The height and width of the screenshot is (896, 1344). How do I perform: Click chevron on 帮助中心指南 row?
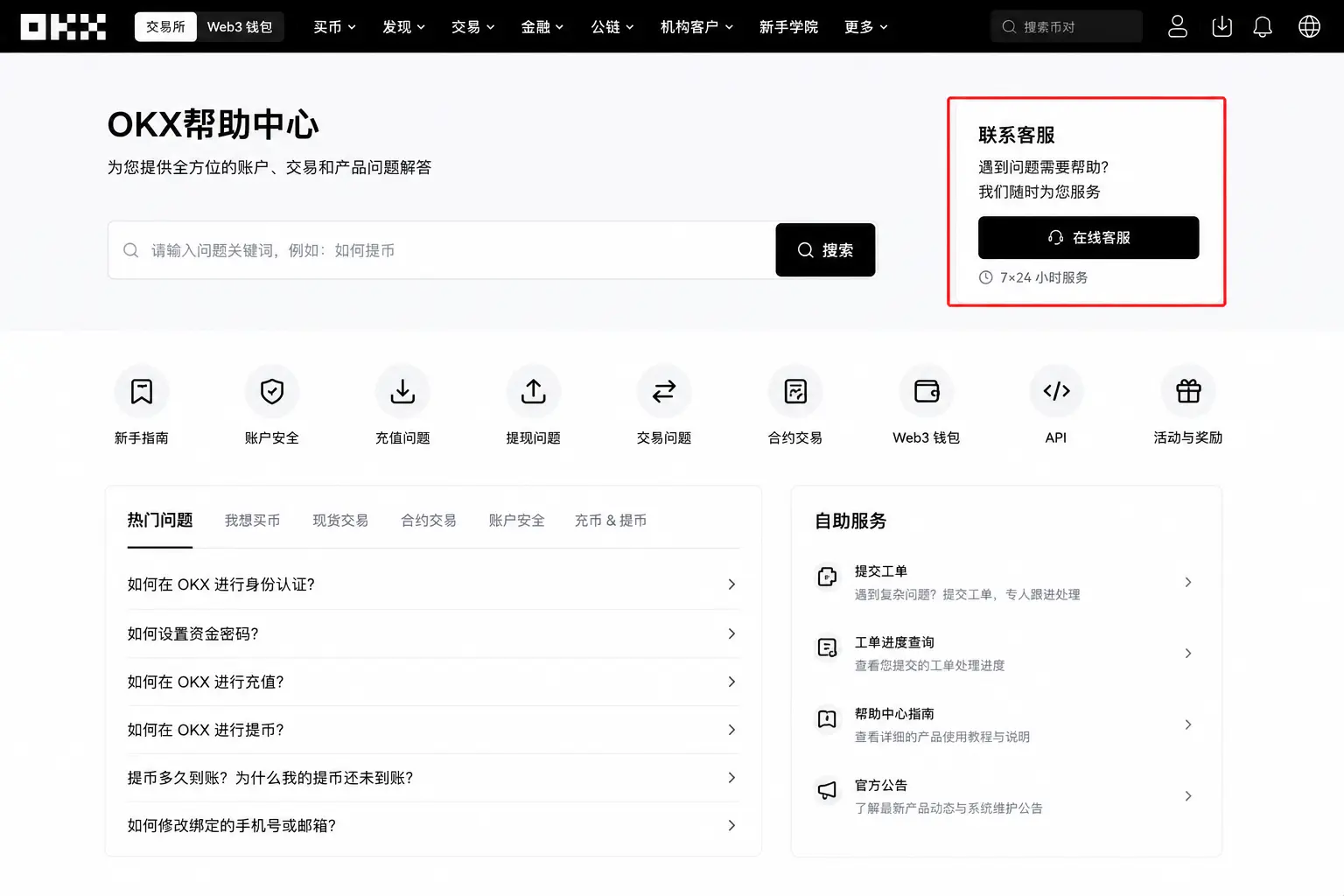click(x=1188, y=724)
